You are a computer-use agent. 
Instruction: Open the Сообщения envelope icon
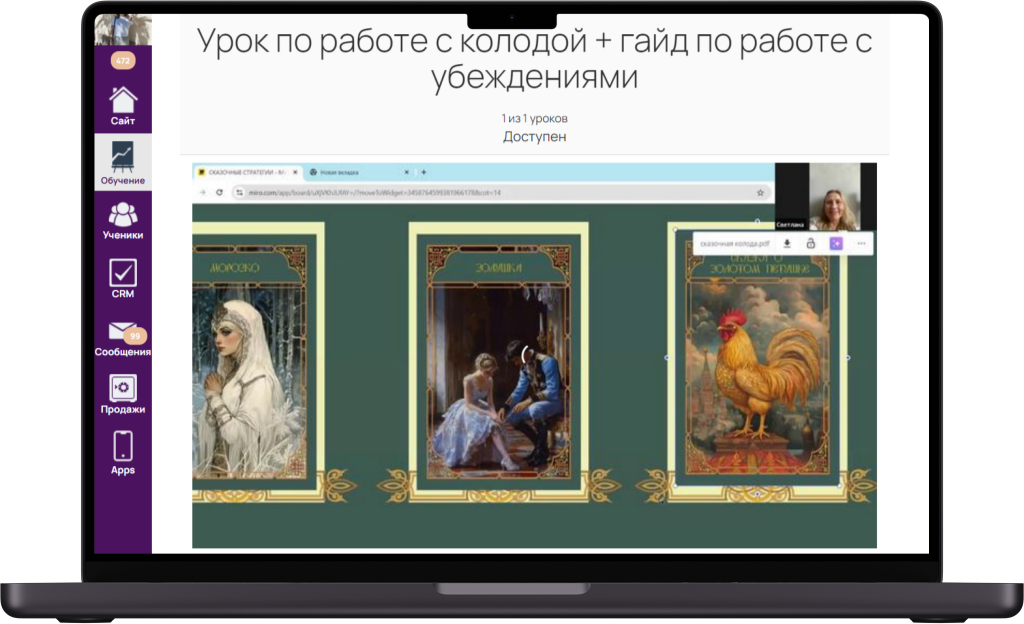(122, 331)
